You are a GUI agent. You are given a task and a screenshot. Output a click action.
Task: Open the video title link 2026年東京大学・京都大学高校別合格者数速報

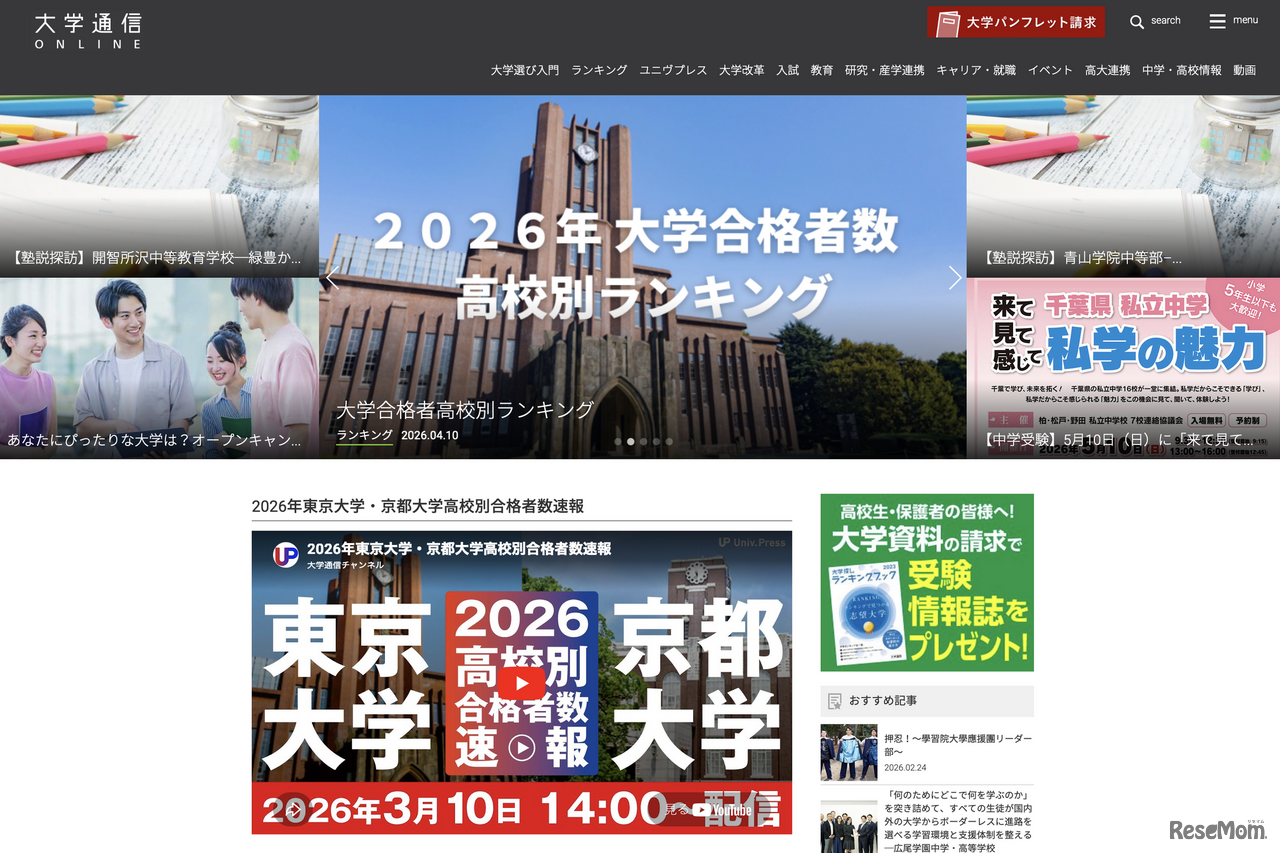pyautogui.click(x=459, y=548)
